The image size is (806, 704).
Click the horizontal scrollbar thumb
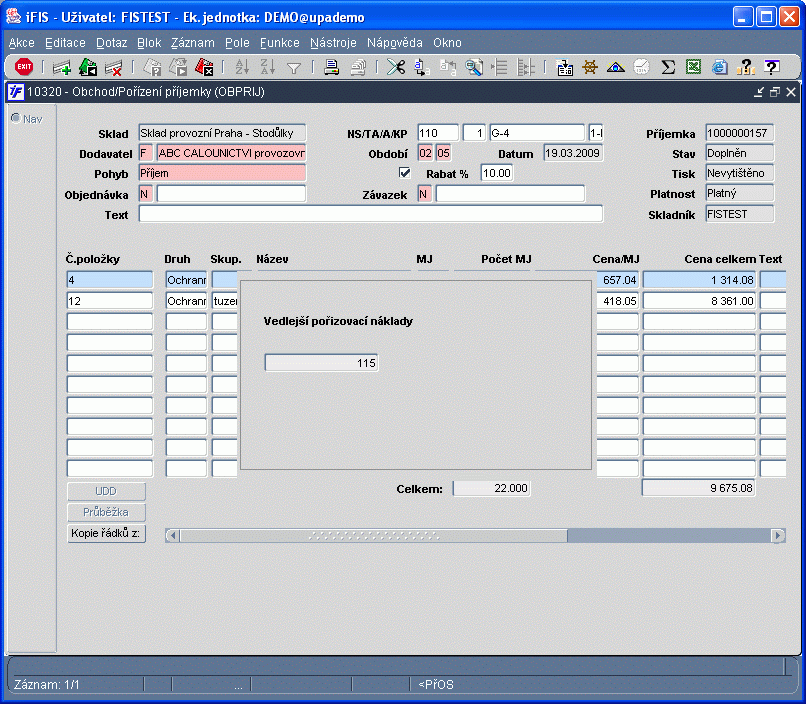pyautogui.click(x=374, y=535)
